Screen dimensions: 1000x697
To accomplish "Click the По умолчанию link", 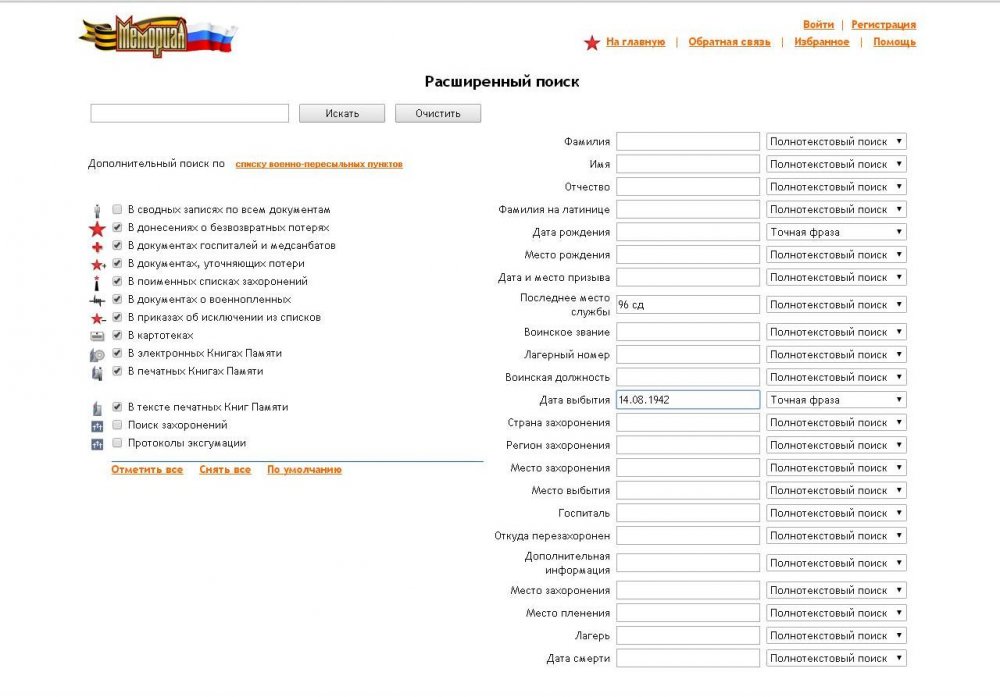I will pyautogui.click(x=304, y=470).
